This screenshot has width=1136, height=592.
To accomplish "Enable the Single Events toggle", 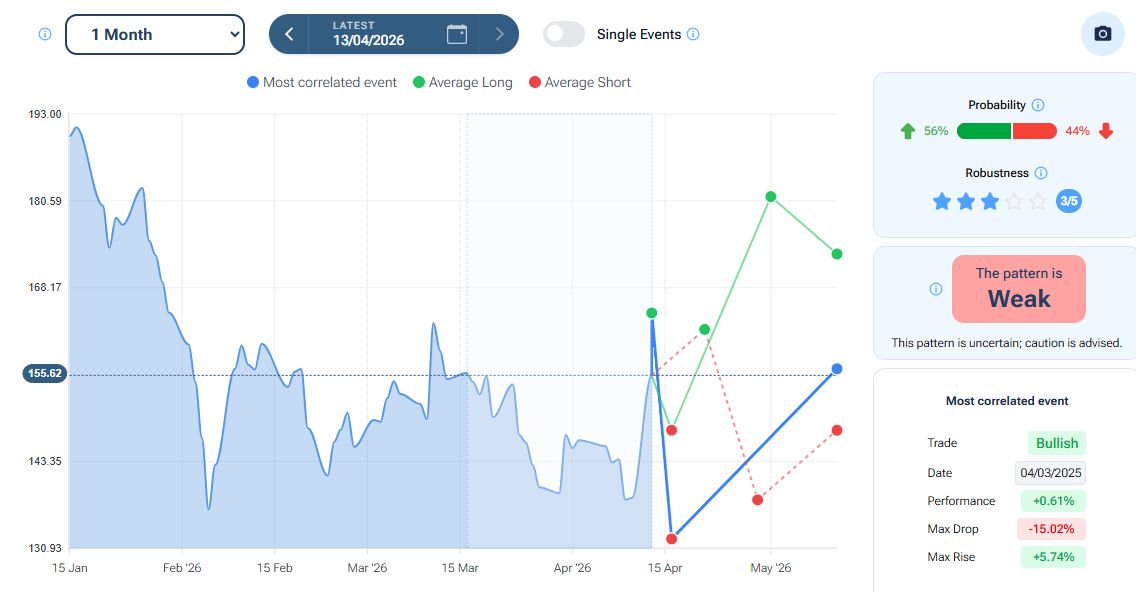I will [564, 34].
